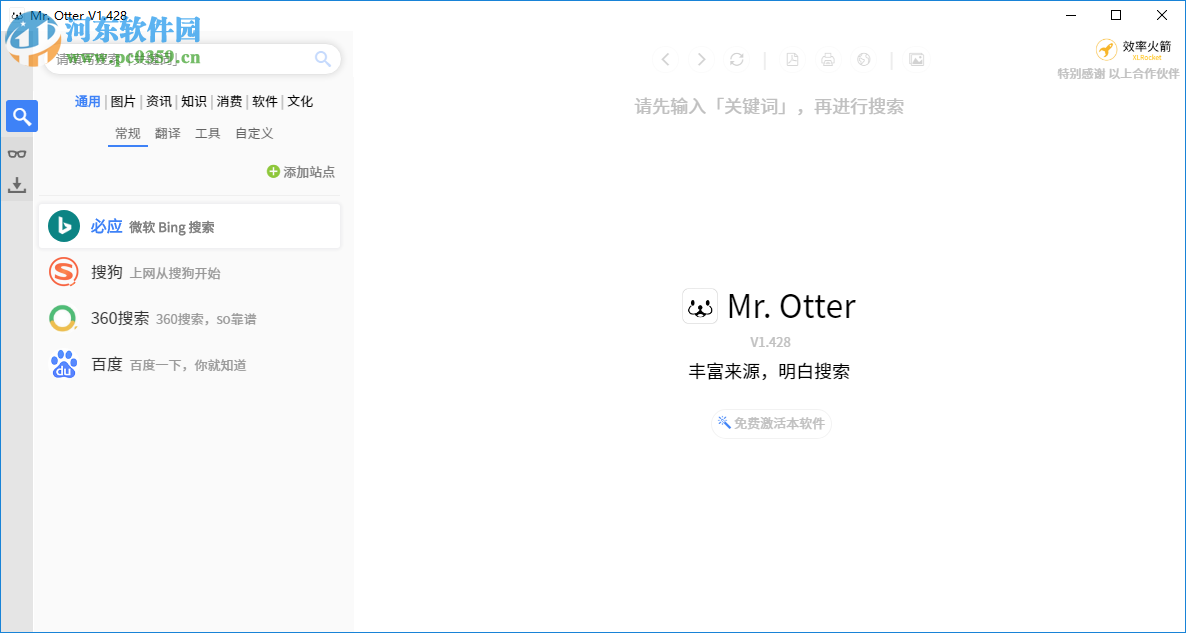Click the export to PDF icon
The image size is (1186, 633).
click(x=792, y=59)
